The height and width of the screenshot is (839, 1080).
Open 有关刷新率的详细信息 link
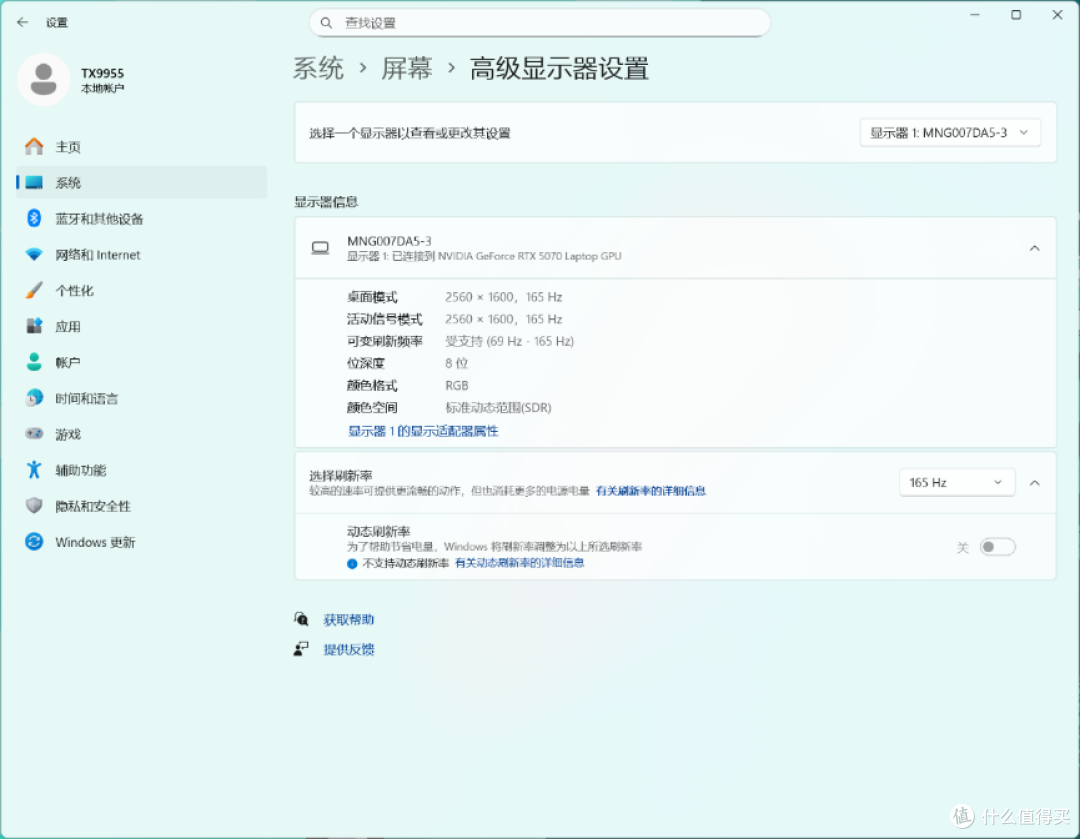pyautogui.click(x=651, y=490)
